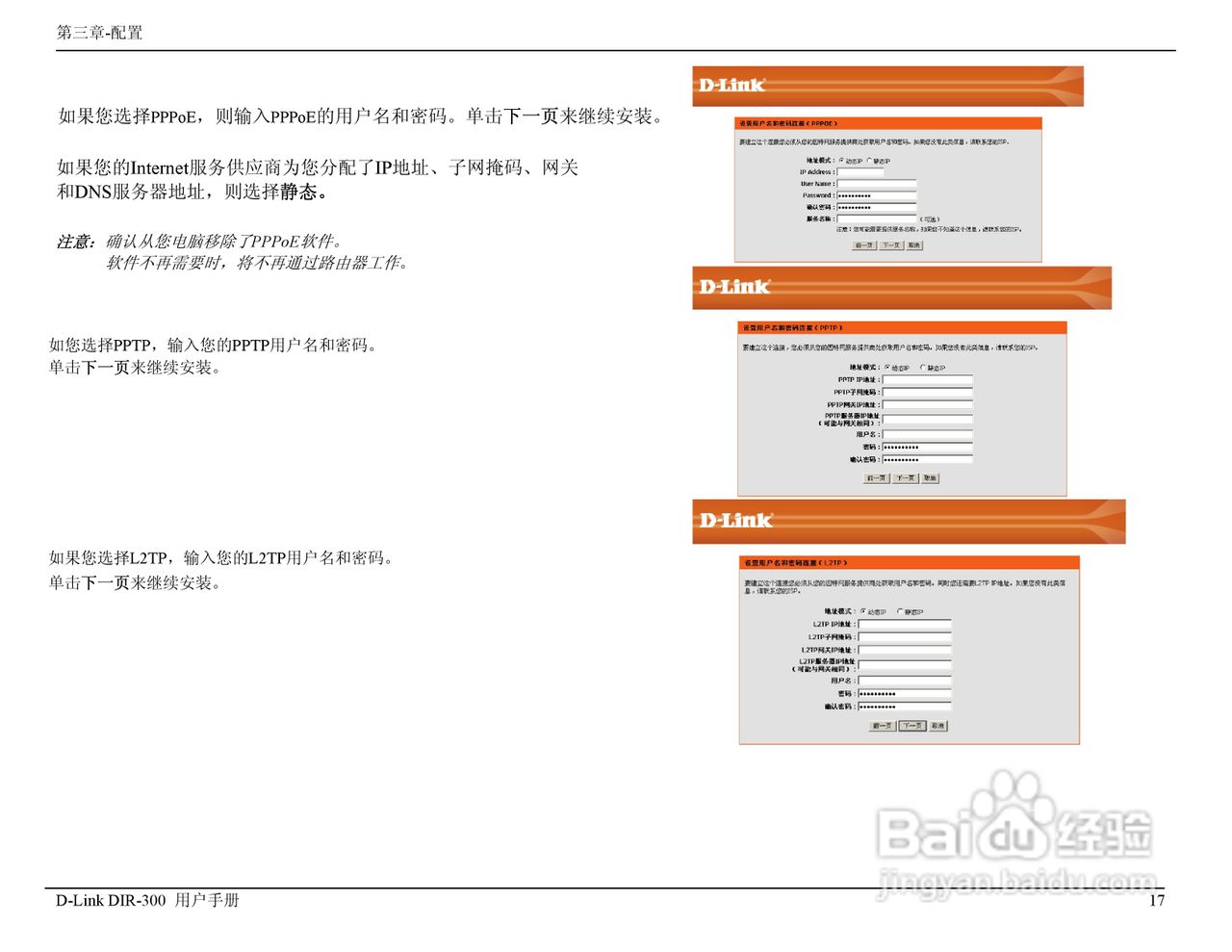Click the PPTP IP地址 input field
Screen dimensions: 1232x952
pyautogui.click(x=928, y=380)
